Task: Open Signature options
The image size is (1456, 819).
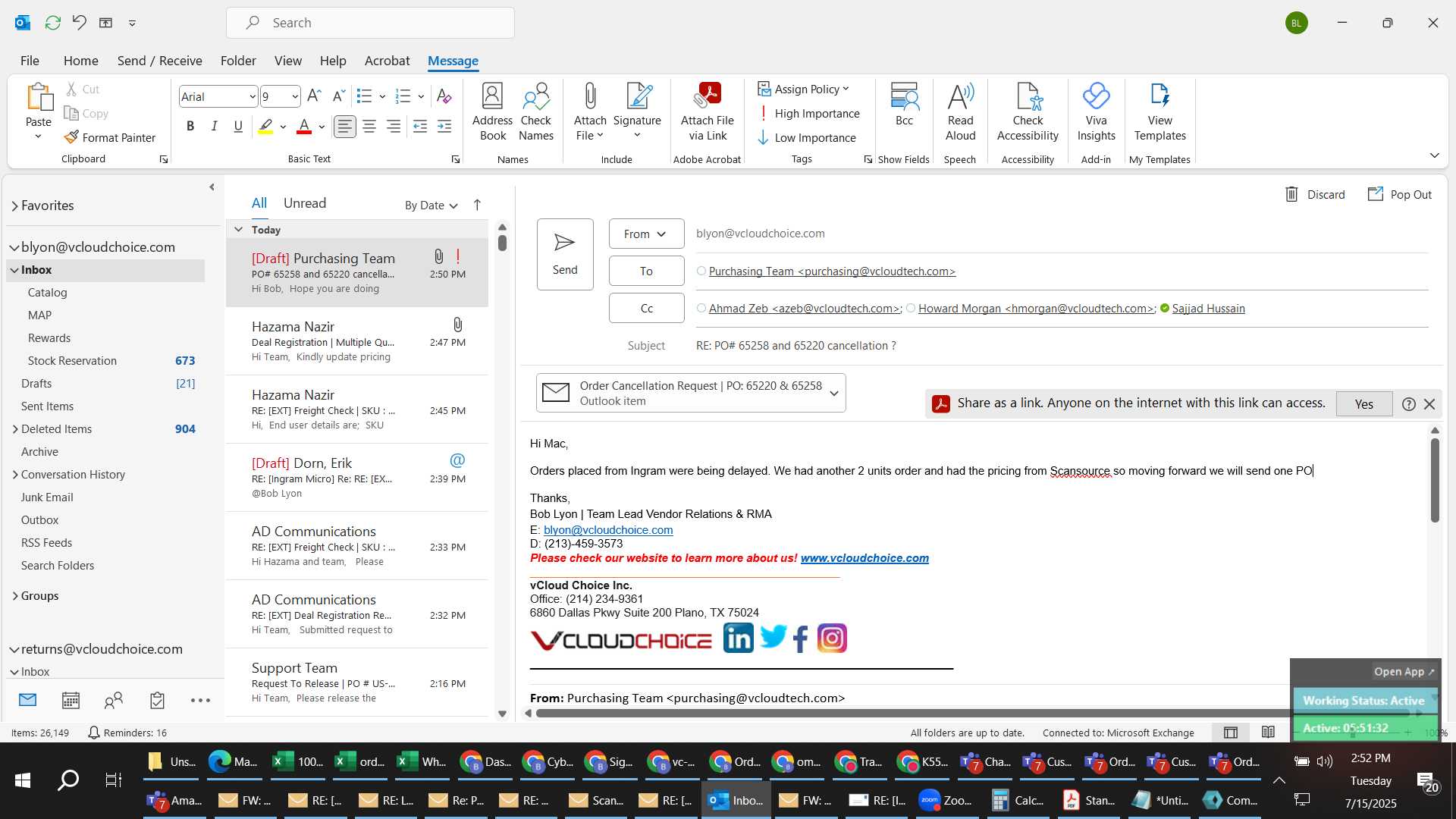Action: click(637, 112)
